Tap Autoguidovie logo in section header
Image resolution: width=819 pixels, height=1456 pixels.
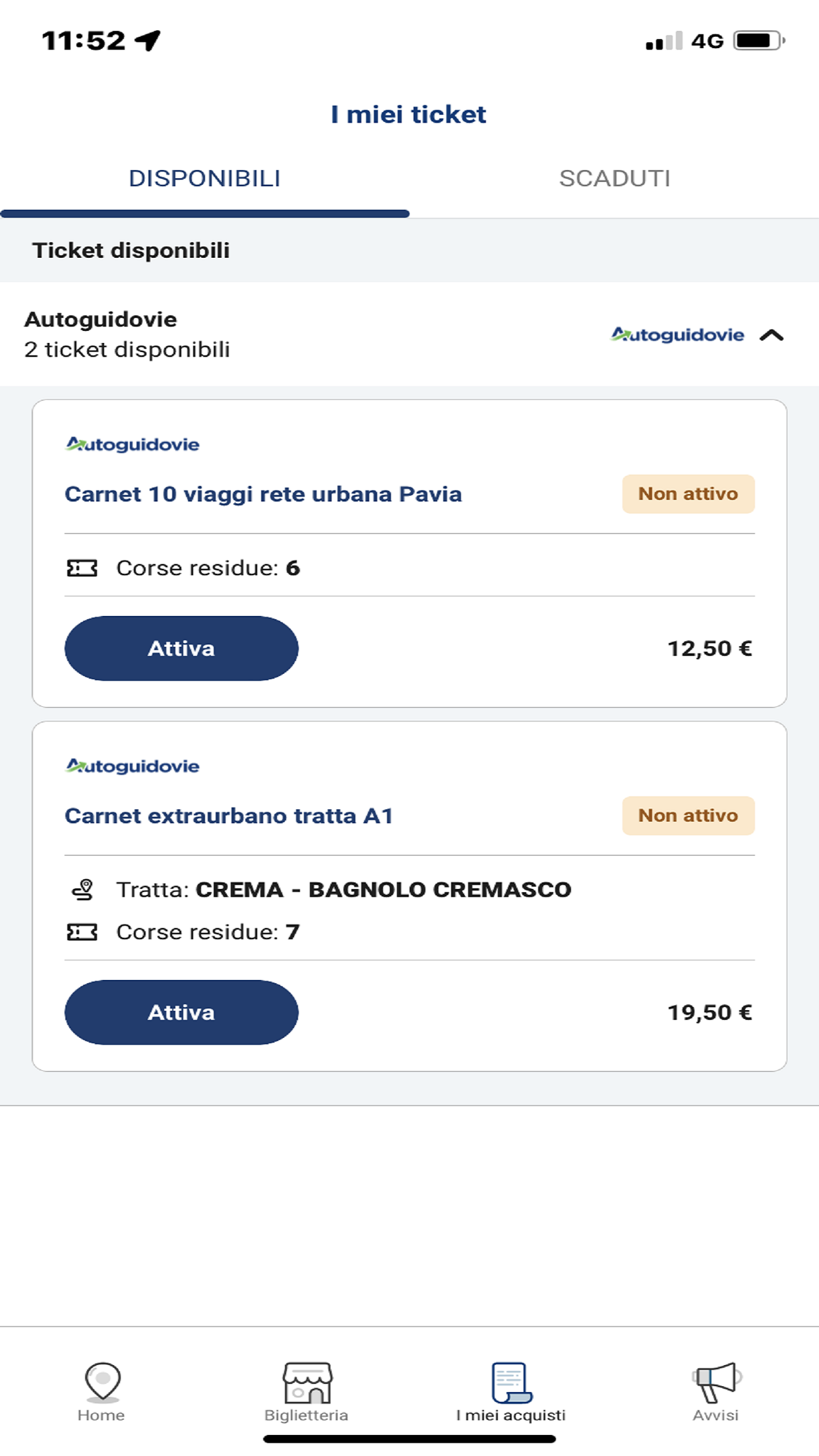pyautogui.click(x=677, y=335)
